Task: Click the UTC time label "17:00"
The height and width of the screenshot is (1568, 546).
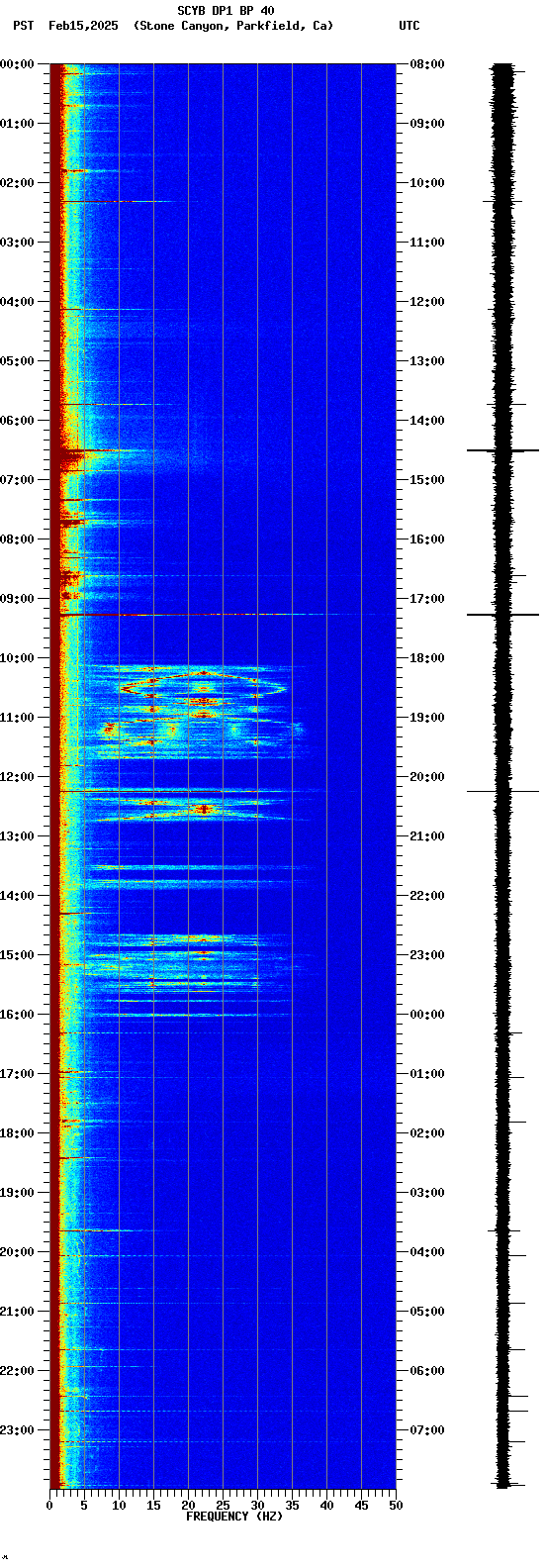Action: coord(427,599)
